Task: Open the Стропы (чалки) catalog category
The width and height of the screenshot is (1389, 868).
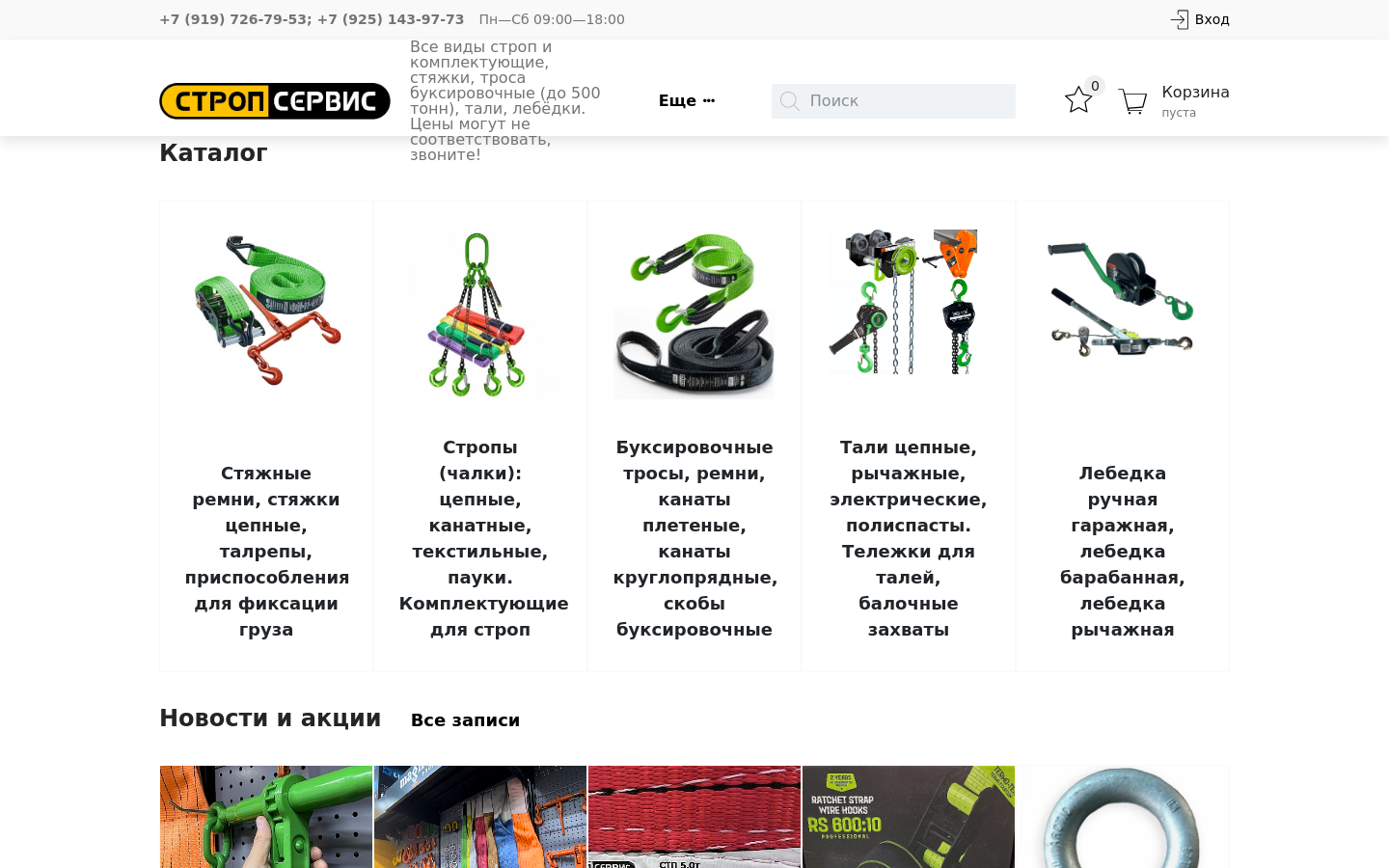Action: click(x=480, y=538)
